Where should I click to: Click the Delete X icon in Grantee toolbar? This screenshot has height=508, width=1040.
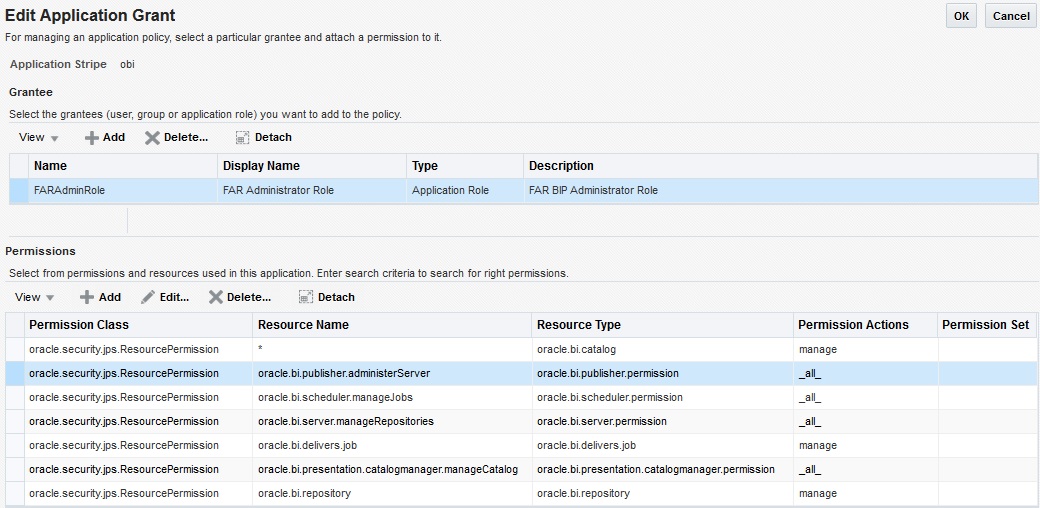click(152, 138)
